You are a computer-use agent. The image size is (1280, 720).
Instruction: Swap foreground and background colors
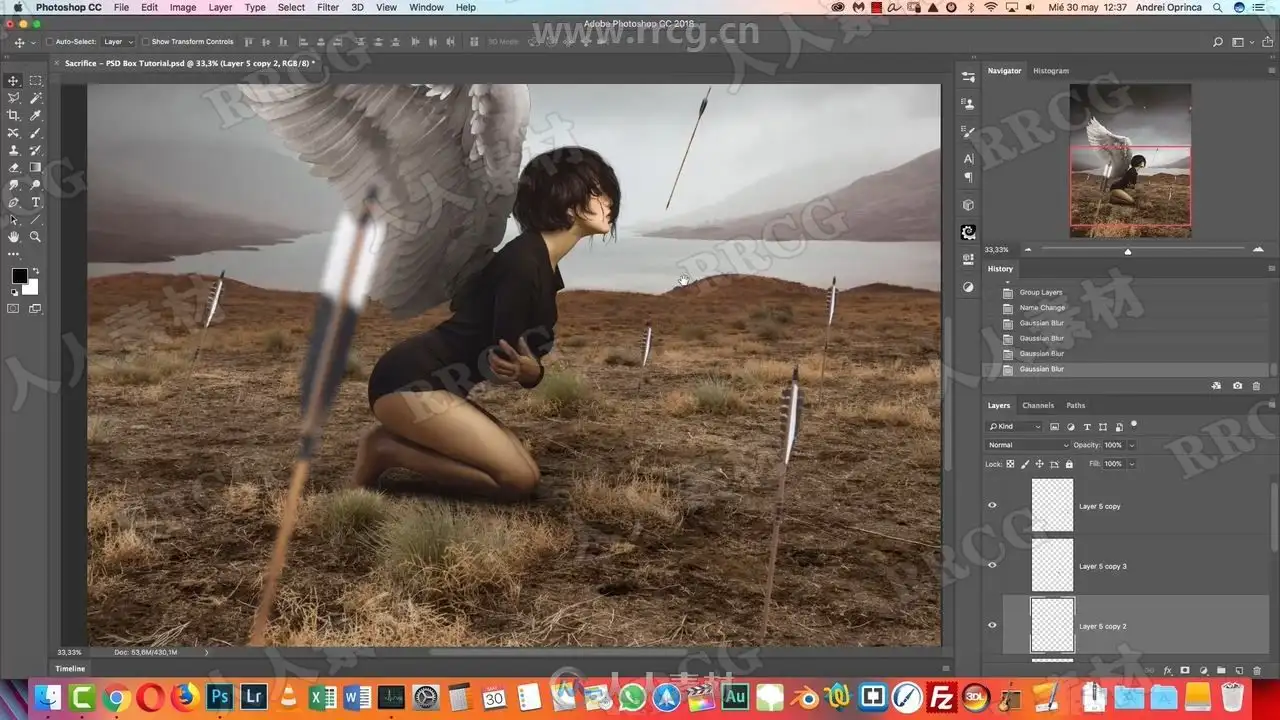pos(36,272)
